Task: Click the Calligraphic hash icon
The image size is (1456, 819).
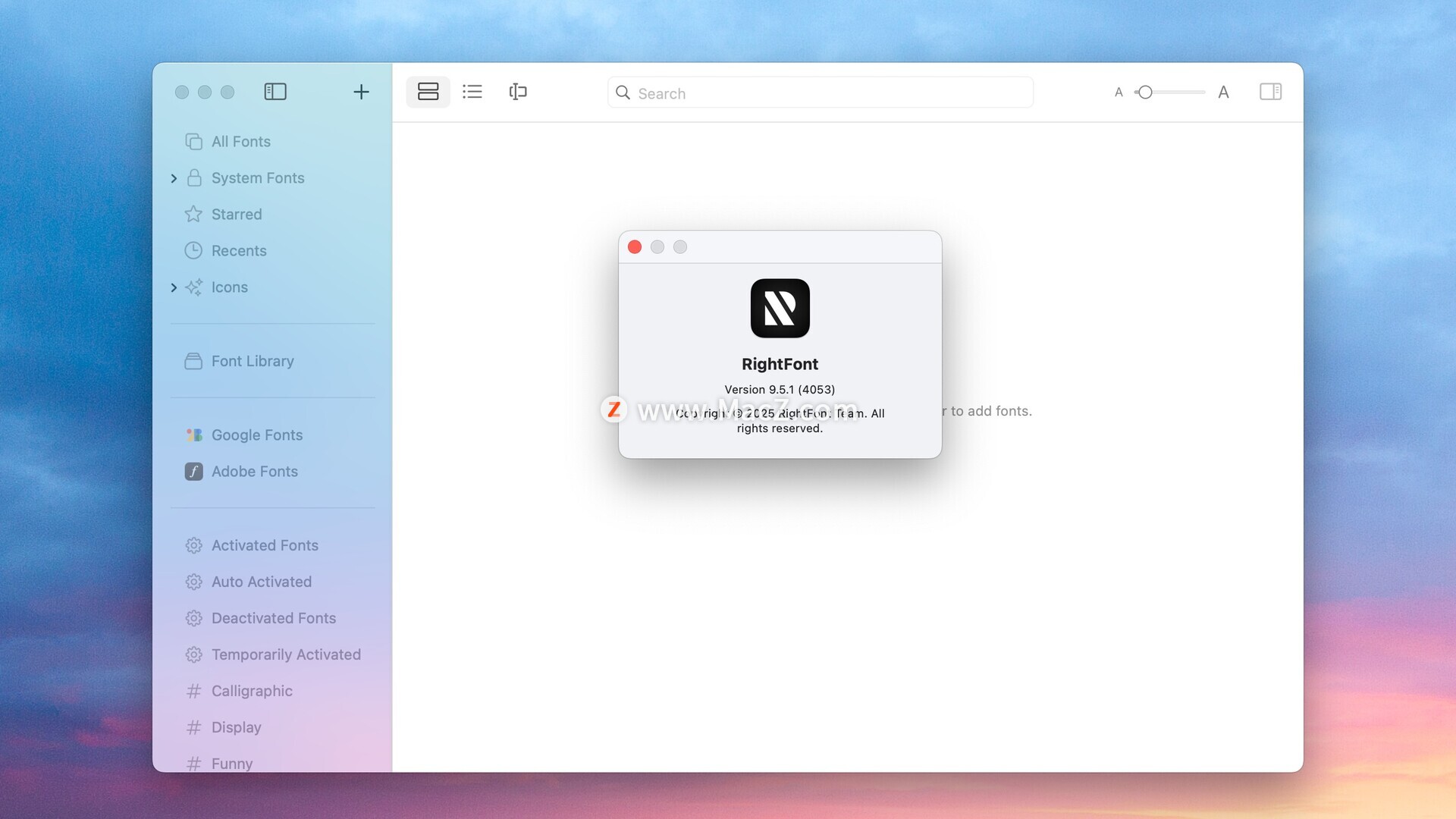Action: point(193,691)
